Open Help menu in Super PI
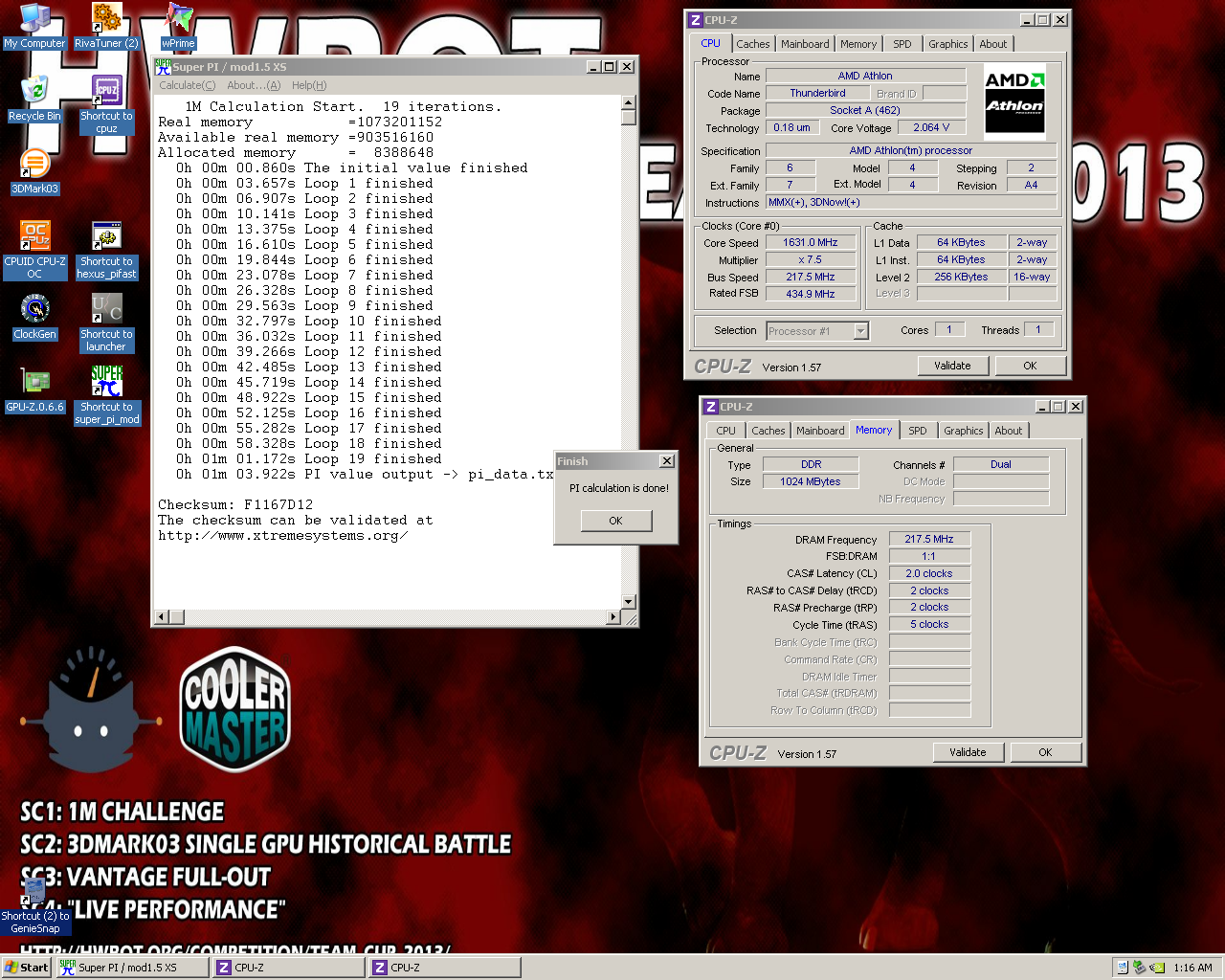 (x=309, y=85)
